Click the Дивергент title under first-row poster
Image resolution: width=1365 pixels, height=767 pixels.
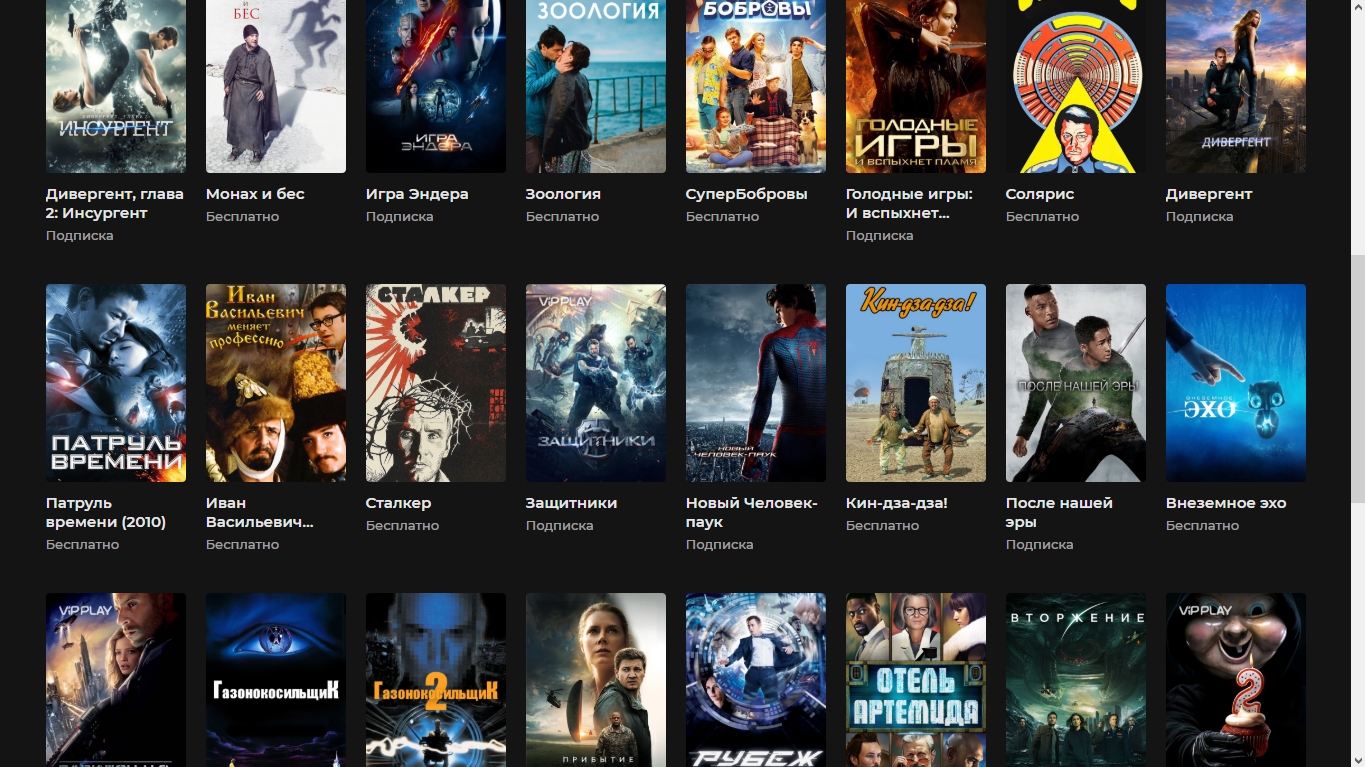tap(1209, 194)
